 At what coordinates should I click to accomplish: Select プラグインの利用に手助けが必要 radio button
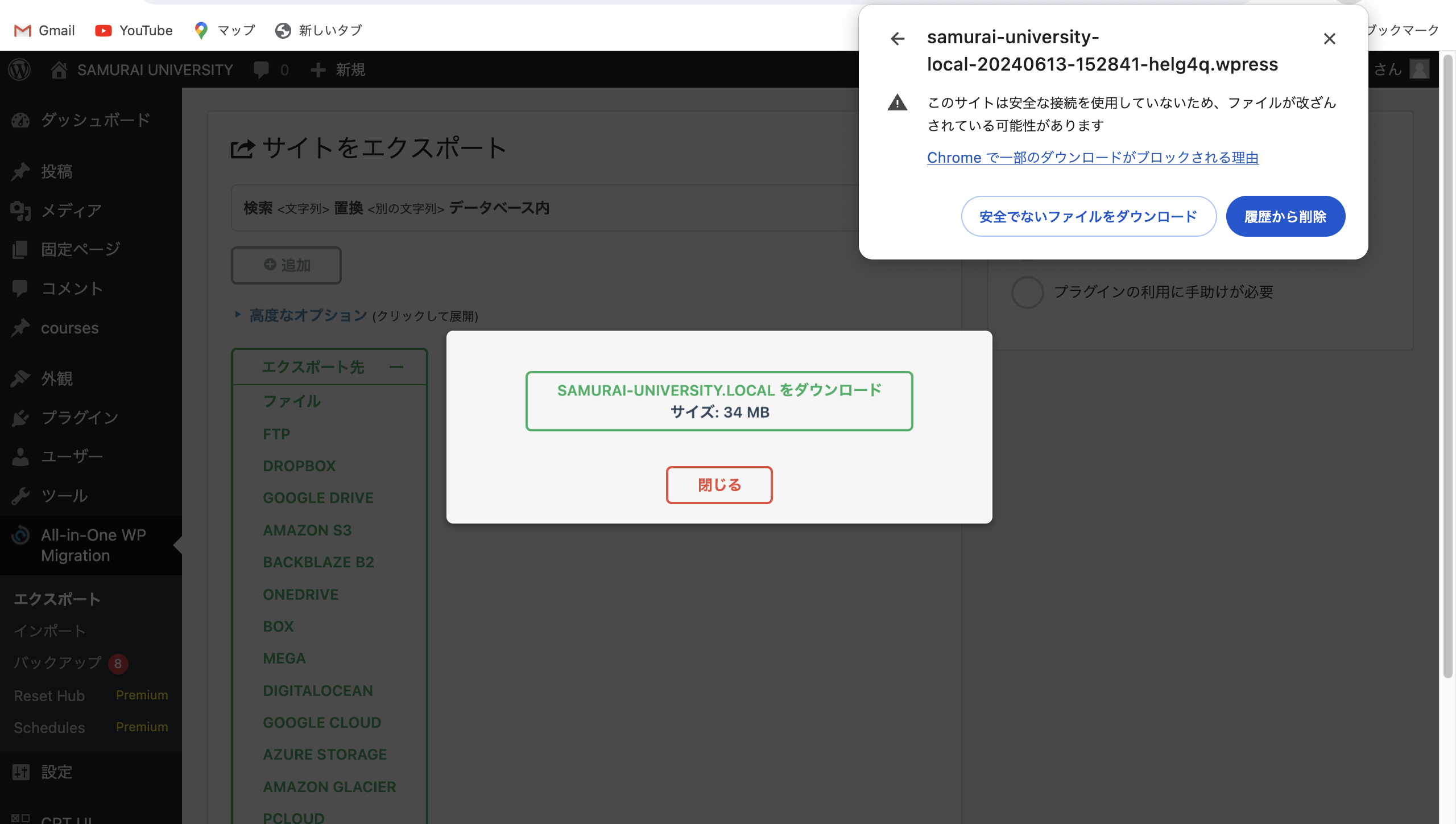point(1027,292)
